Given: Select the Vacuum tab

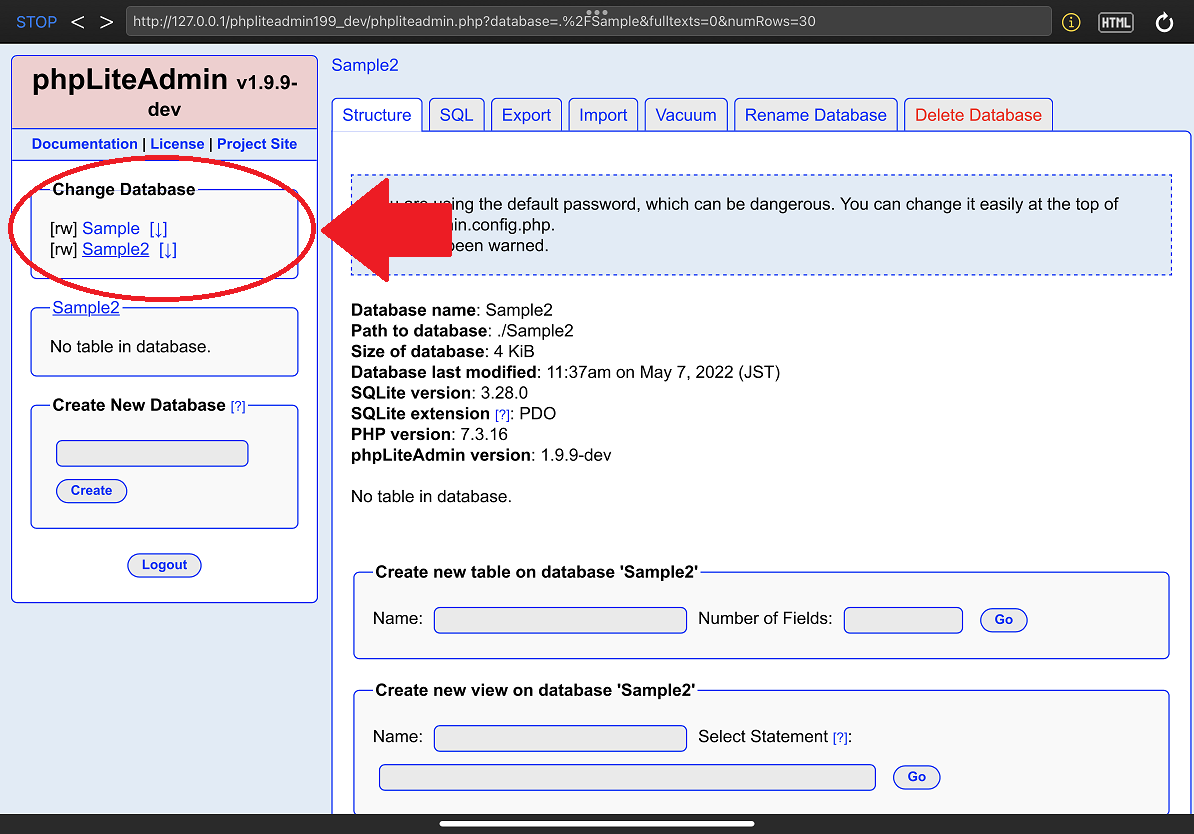Looking at the screenshot, I should tap(686, 115).
